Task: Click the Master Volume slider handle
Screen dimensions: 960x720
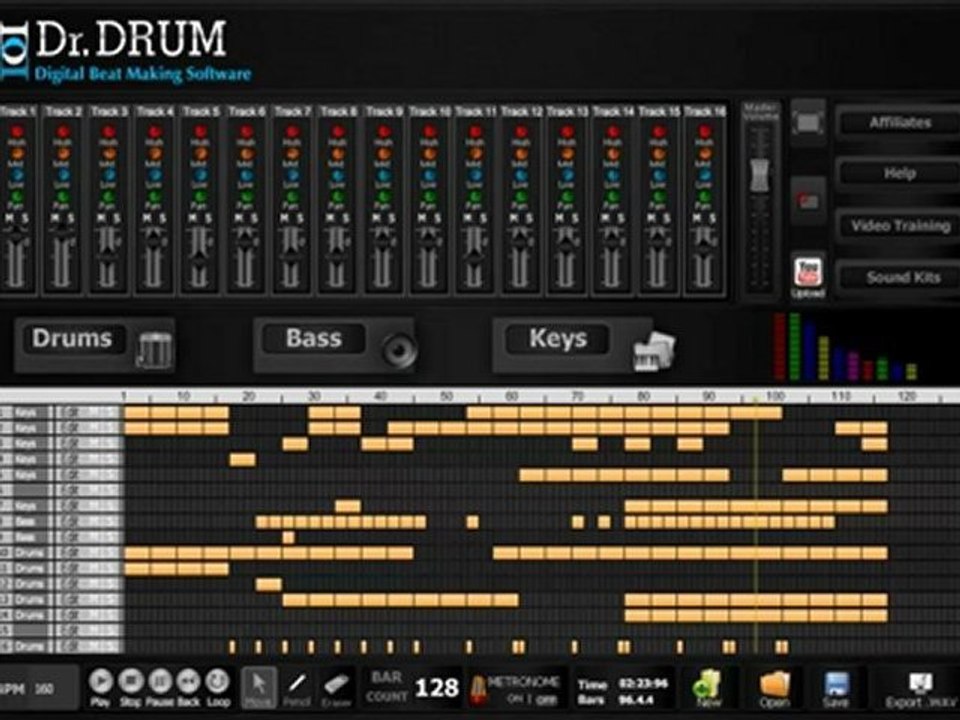Action: coord(760,175)
